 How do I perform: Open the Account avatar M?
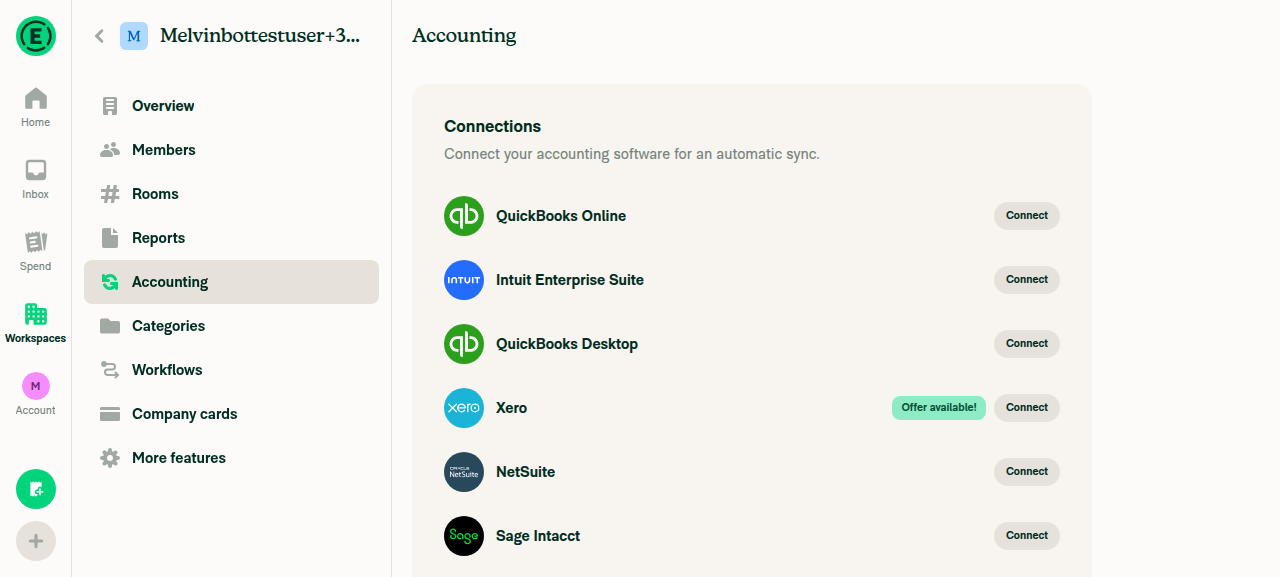tap(36, 386)
